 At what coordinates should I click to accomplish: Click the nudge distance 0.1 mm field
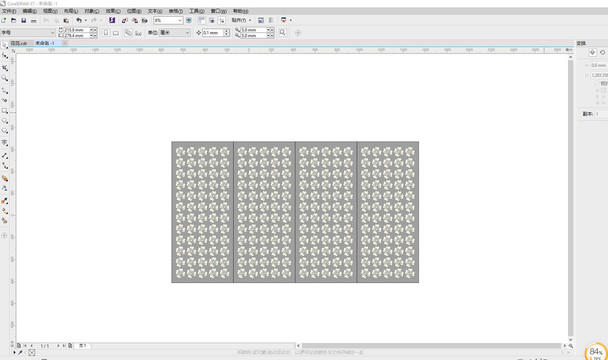point(212,33)
